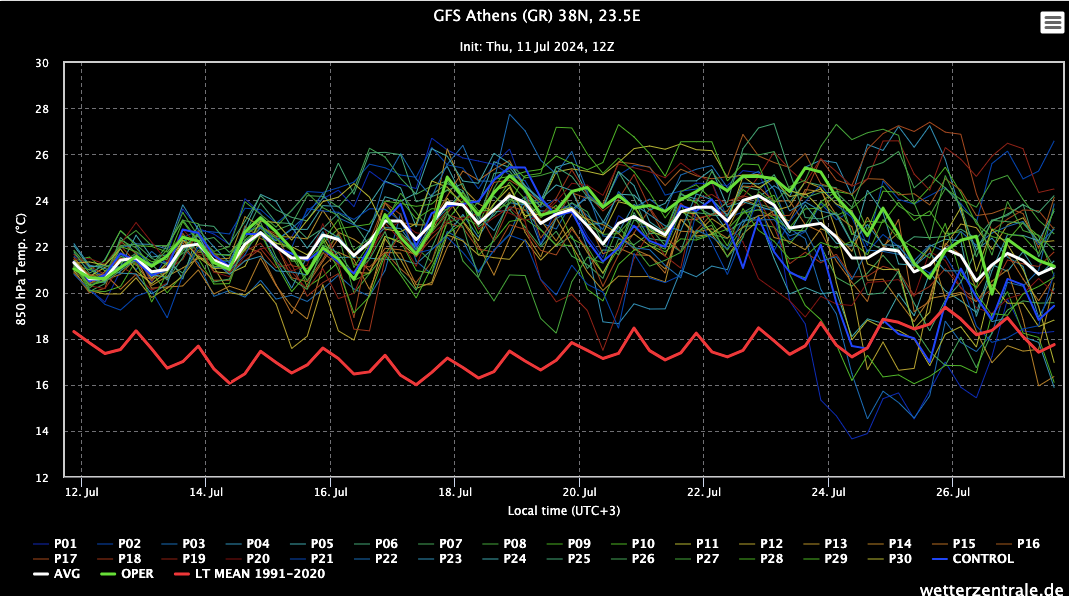Click the 18 value on y-axis

[42, 339]
